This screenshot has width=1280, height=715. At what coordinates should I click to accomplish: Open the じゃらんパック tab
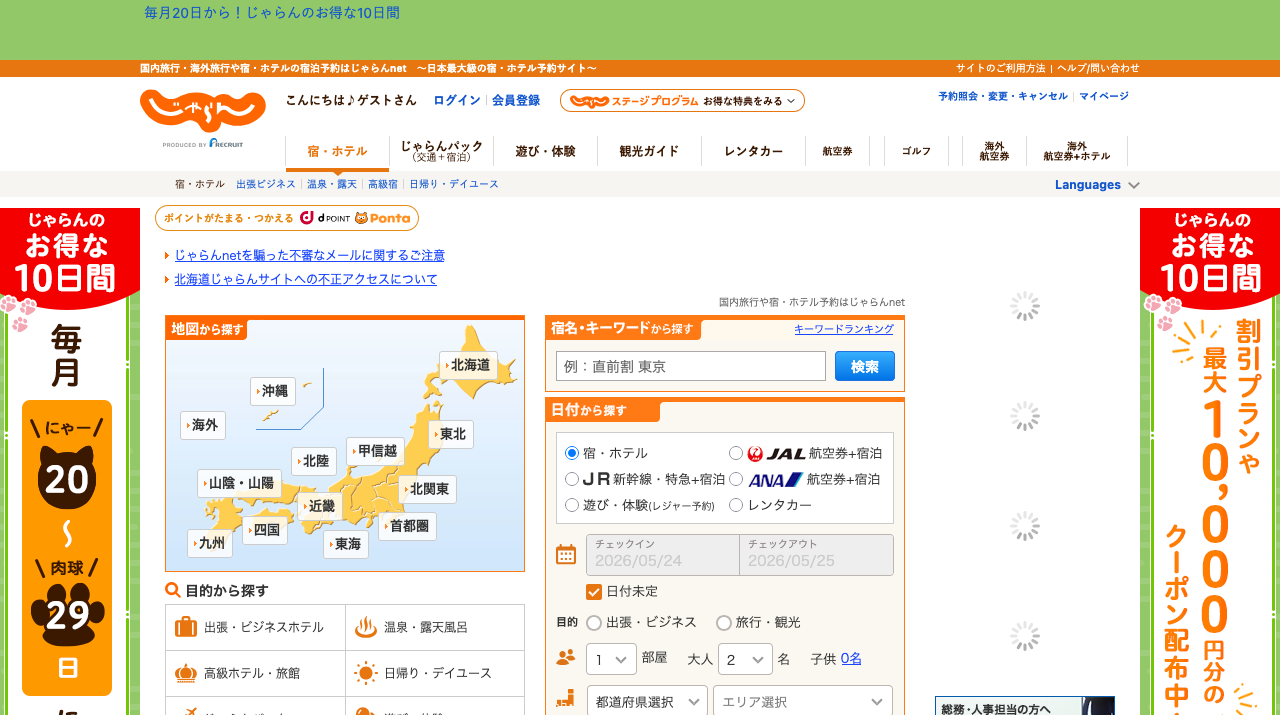441,151
